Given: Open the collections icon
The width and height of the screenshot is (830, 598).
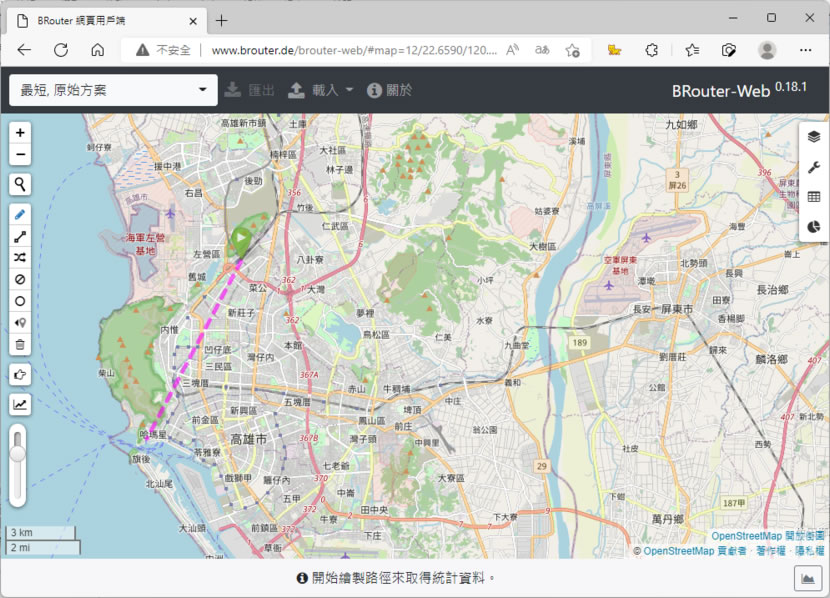Looking at the screenshot, I should tap(729, 50).
